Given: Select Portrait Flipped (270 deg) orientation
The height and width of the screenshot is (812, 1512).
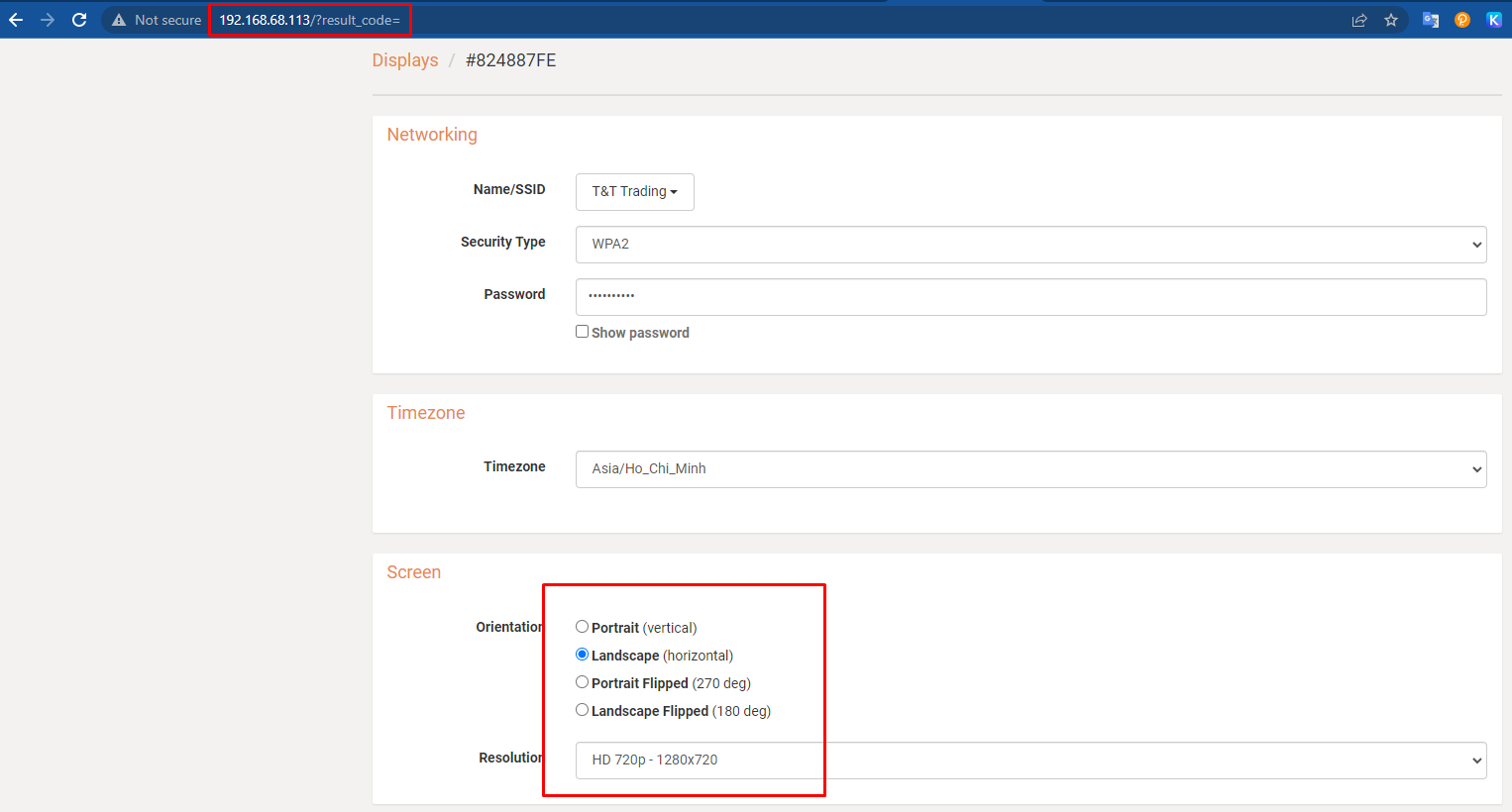Looking at the screenshot, I should (583, 682).
